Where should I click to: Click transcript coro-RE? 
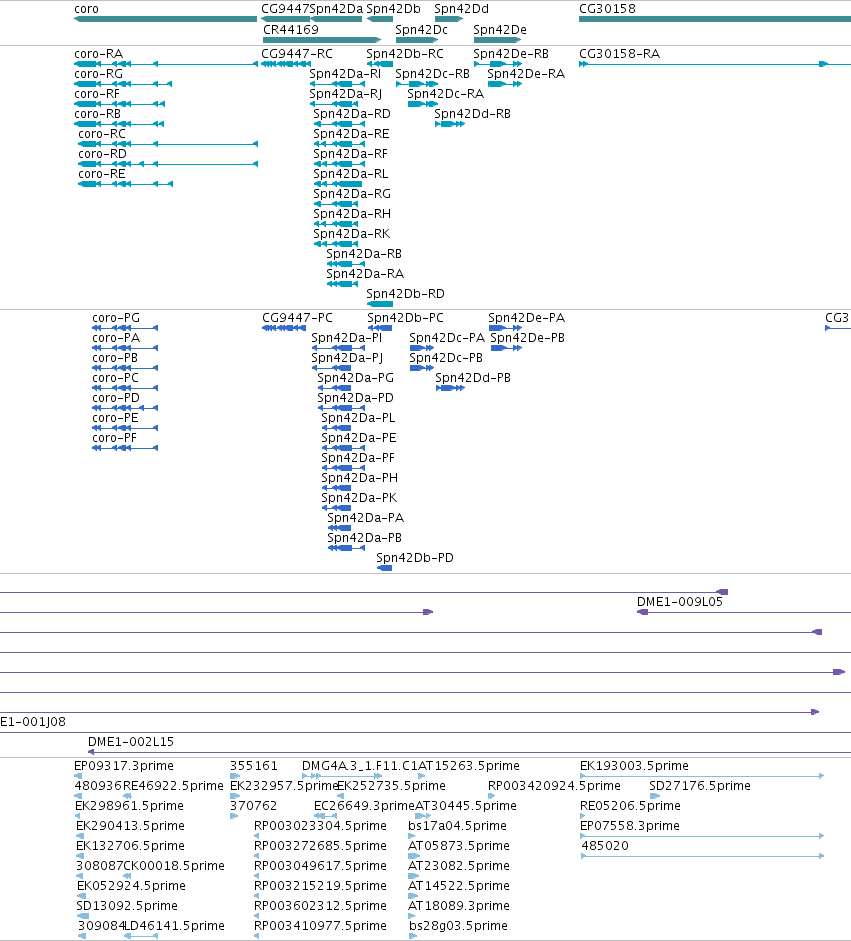tap(125, 184)
